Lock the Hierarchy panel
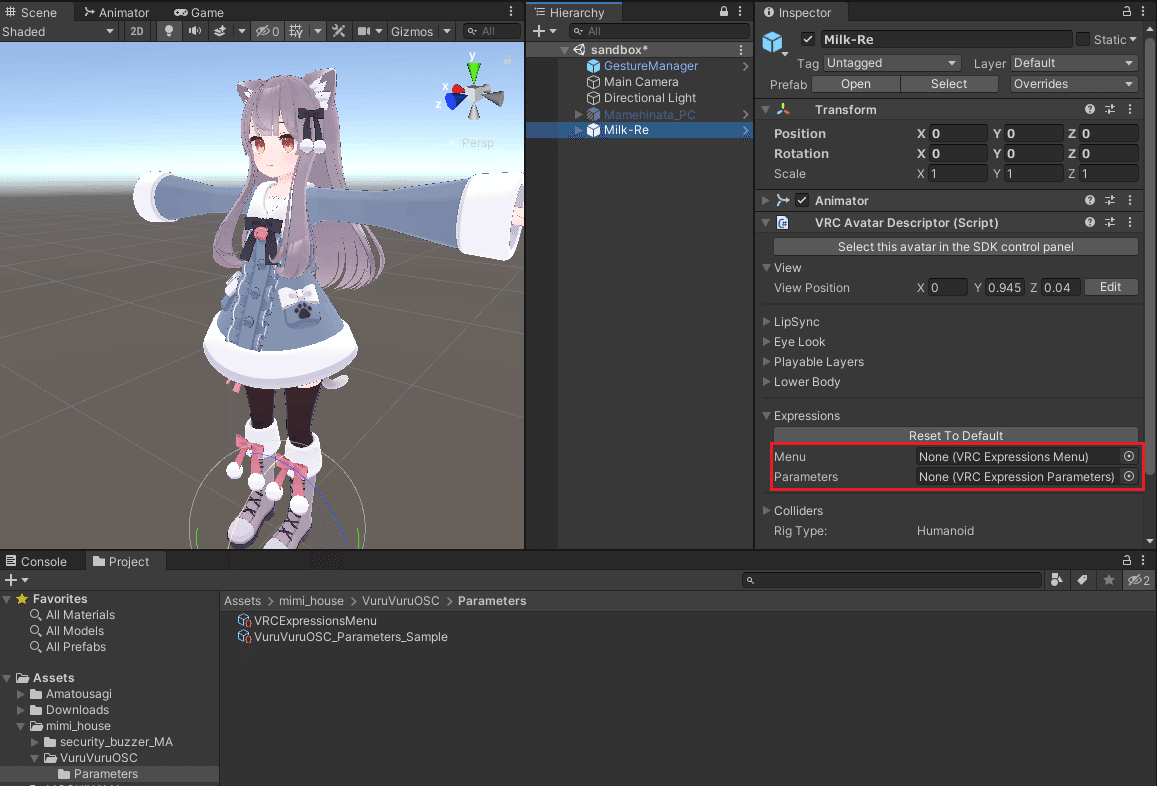The width and height of the screenshot is (1157, 786). coord(724,12)
